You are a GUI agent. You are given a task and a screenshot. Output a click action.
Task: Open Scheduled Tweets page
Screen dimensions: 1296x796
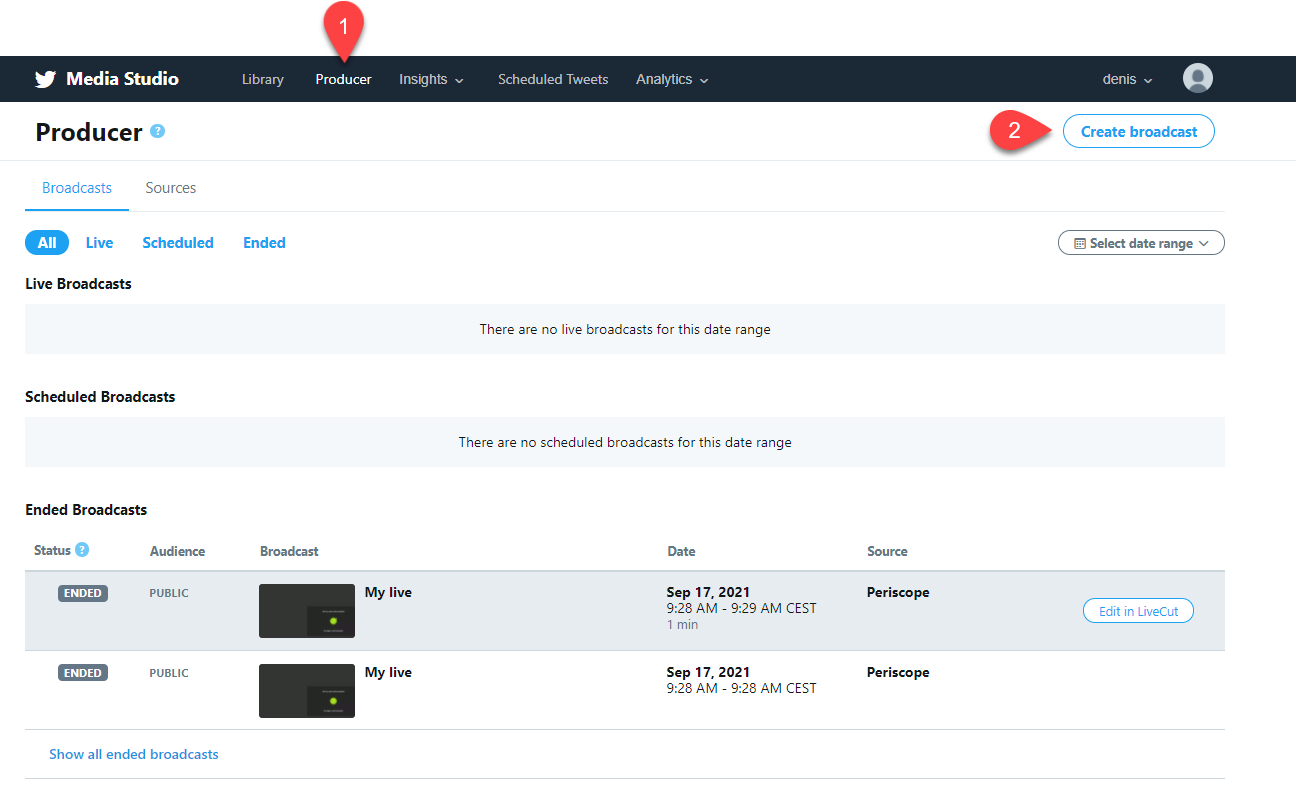click(x=553, y=79)
